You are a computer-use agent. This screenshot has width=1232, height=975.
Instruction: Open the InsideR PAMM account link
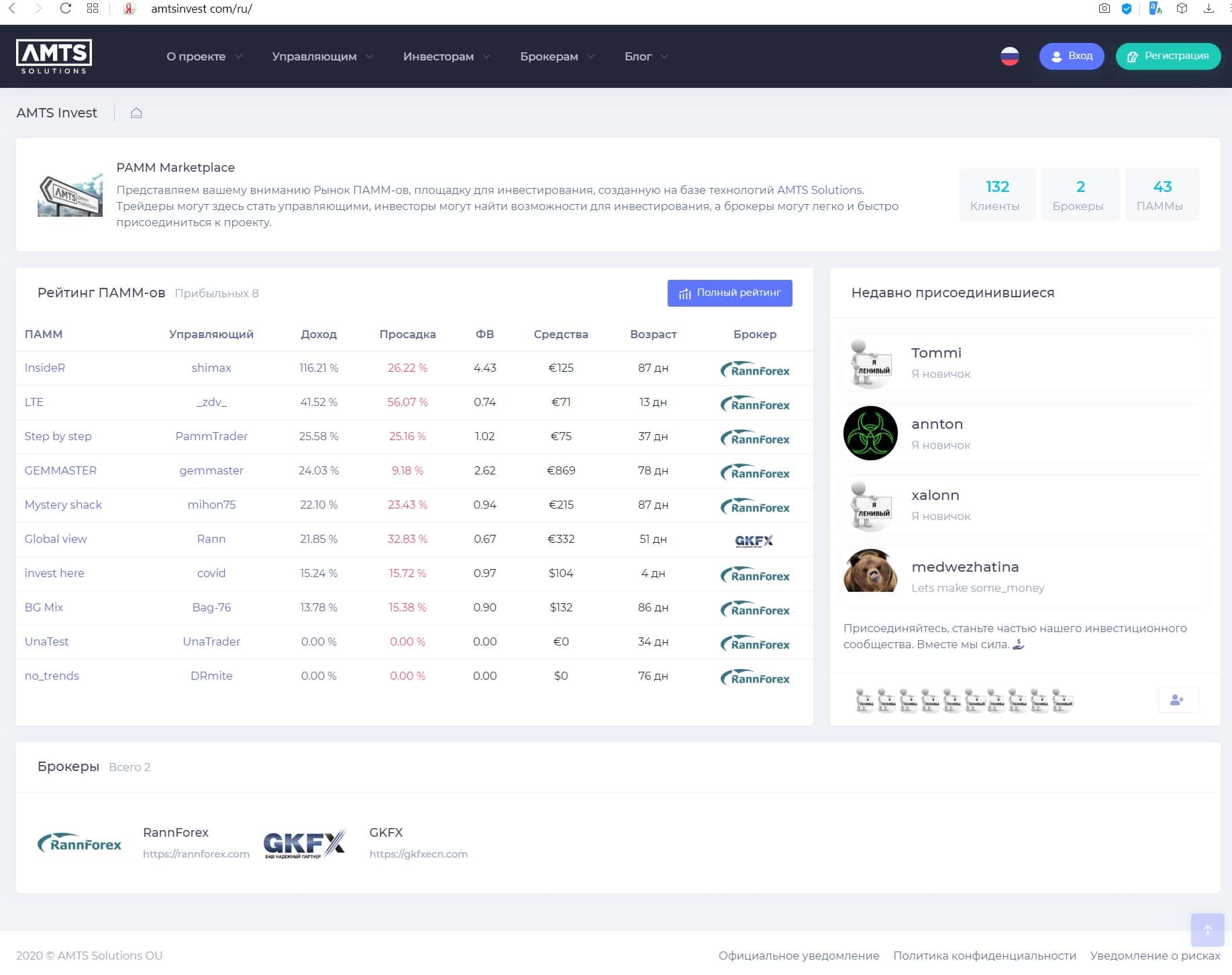click(45, 368)
